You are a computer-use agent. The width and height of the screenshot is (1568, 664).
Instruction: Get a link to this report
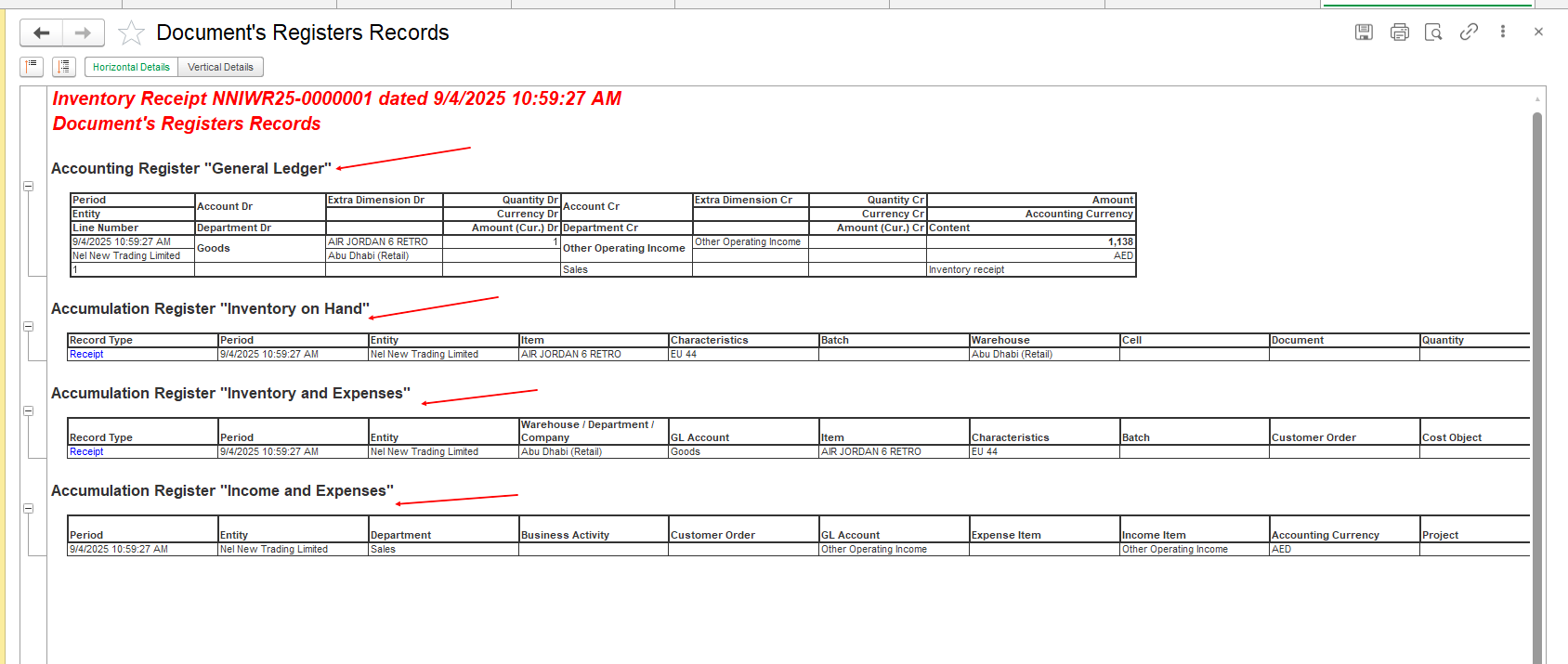[1469, 33]
